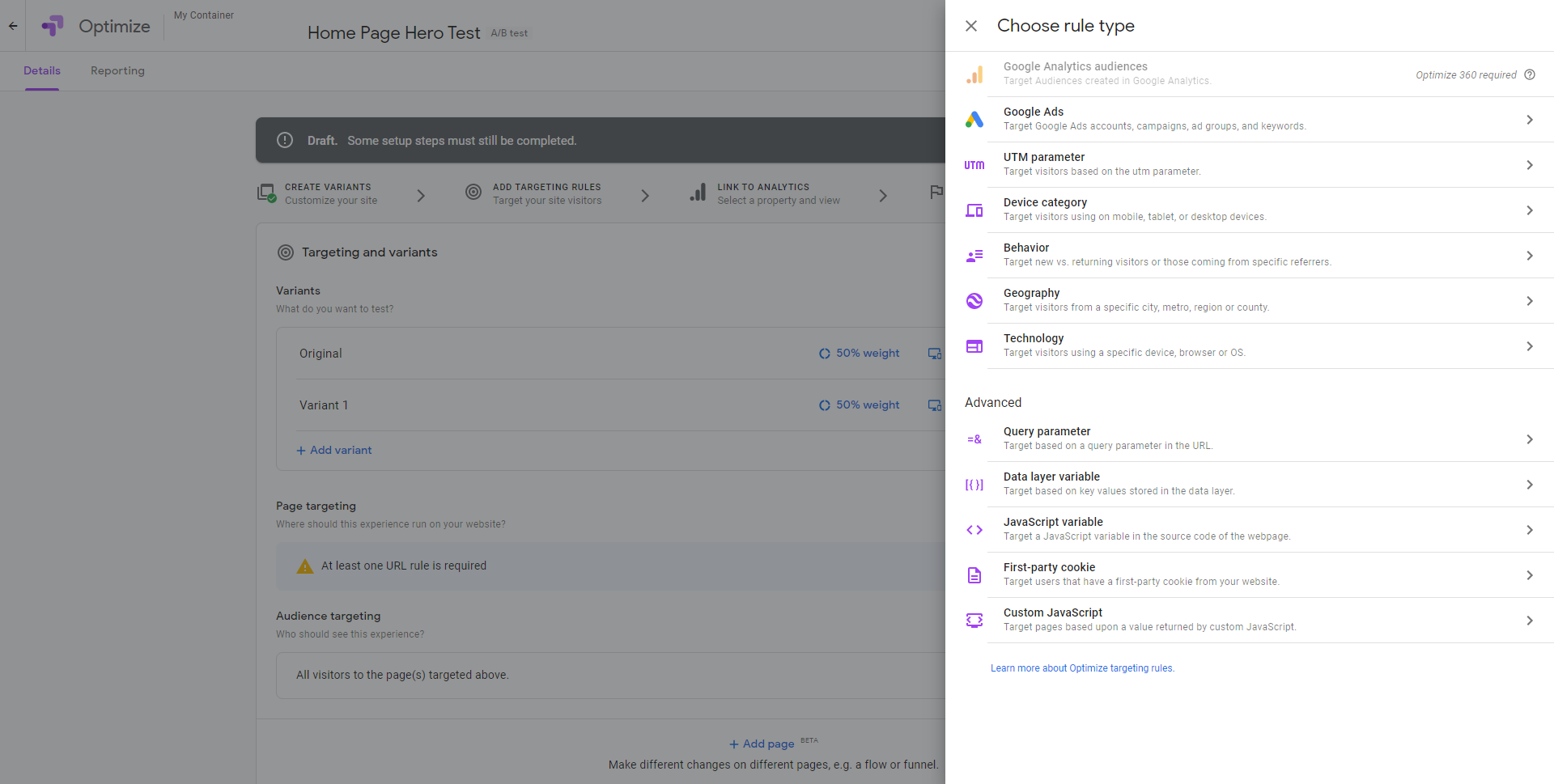Click Add variant below Variant 1
Image resolution: width=1554 pixels, height=784 pixels.
334,450
